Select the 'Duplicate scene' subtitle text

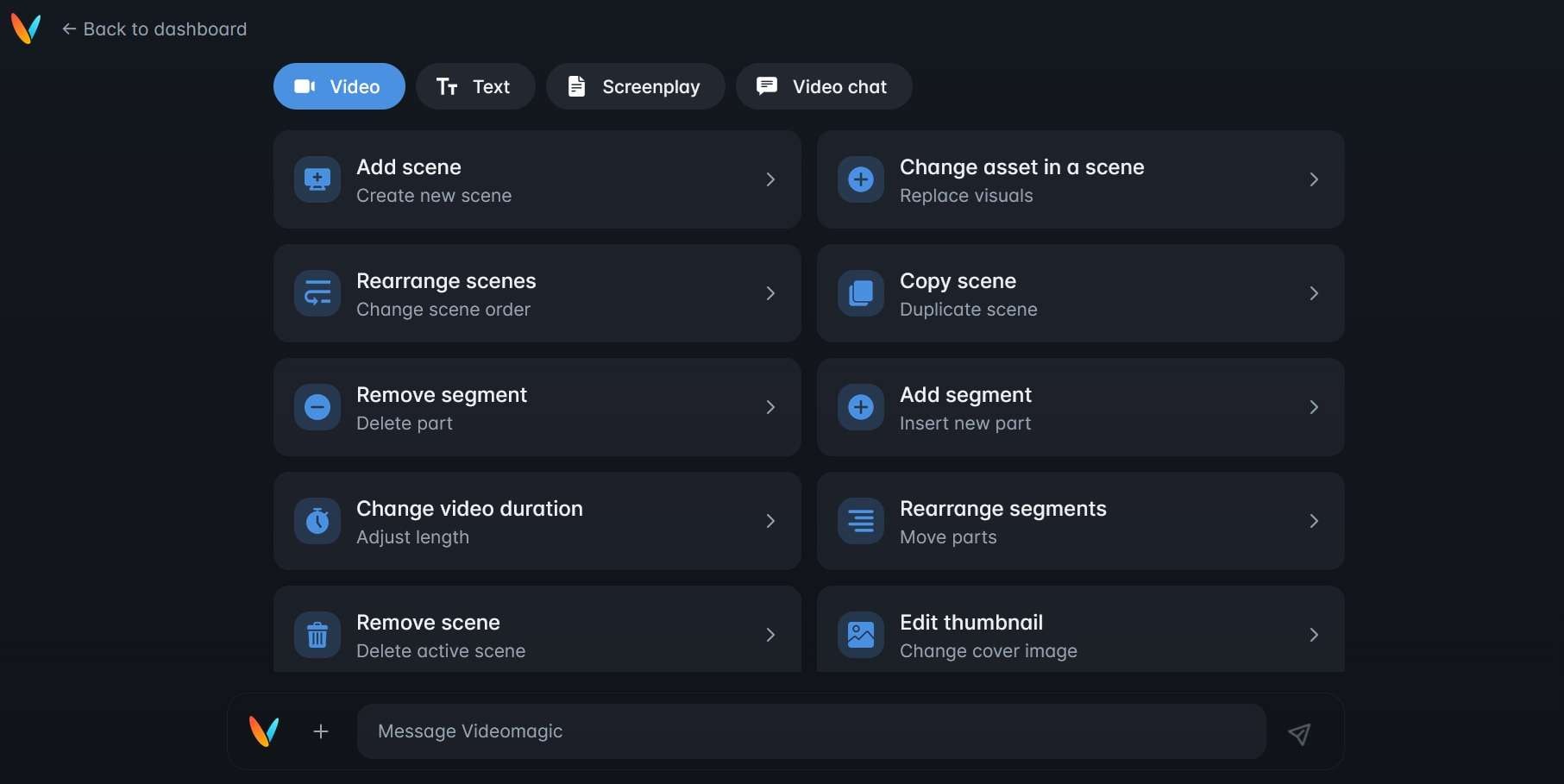click(969, 310)
